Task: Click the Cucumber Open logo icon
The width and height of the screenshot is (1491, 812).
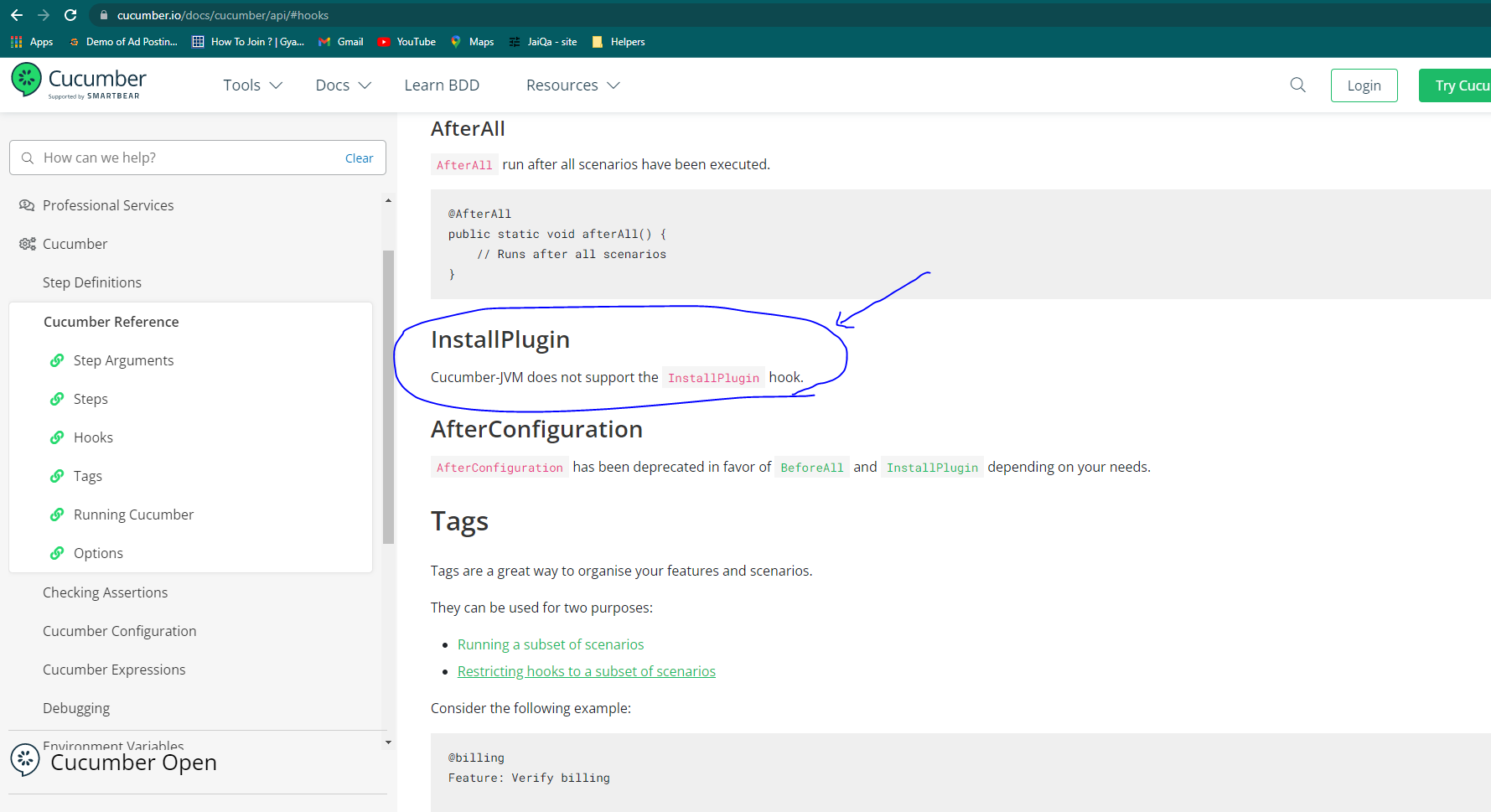Action: [x=25, y=760]
